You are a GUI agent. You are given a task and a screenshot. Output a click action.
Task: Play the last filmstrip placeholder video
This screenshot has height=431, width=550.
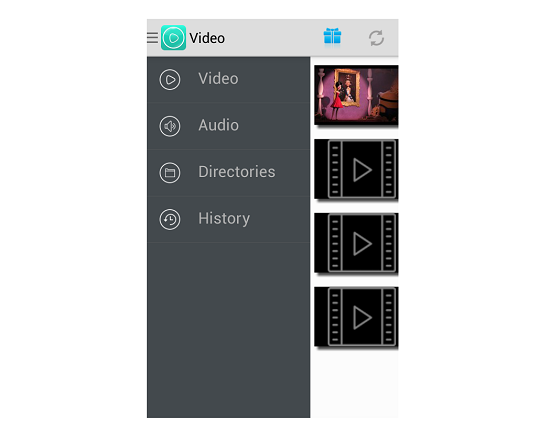(x=356, y=317)
